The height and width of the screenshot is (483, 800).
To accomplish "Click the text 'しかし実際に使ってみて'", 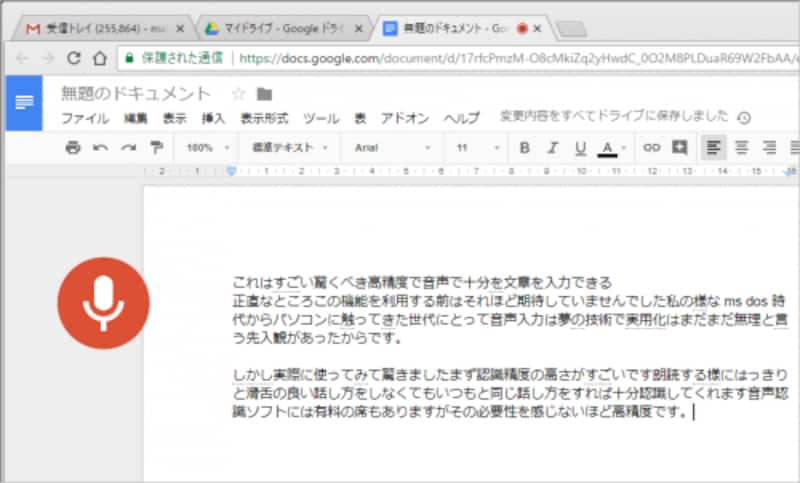I will point(308,375).
